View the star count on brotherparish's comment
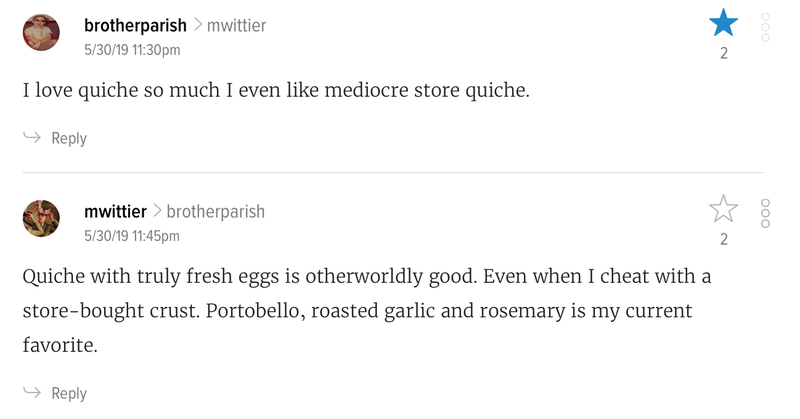The width and height of the screenshot is (800, 419). (723, 53)
